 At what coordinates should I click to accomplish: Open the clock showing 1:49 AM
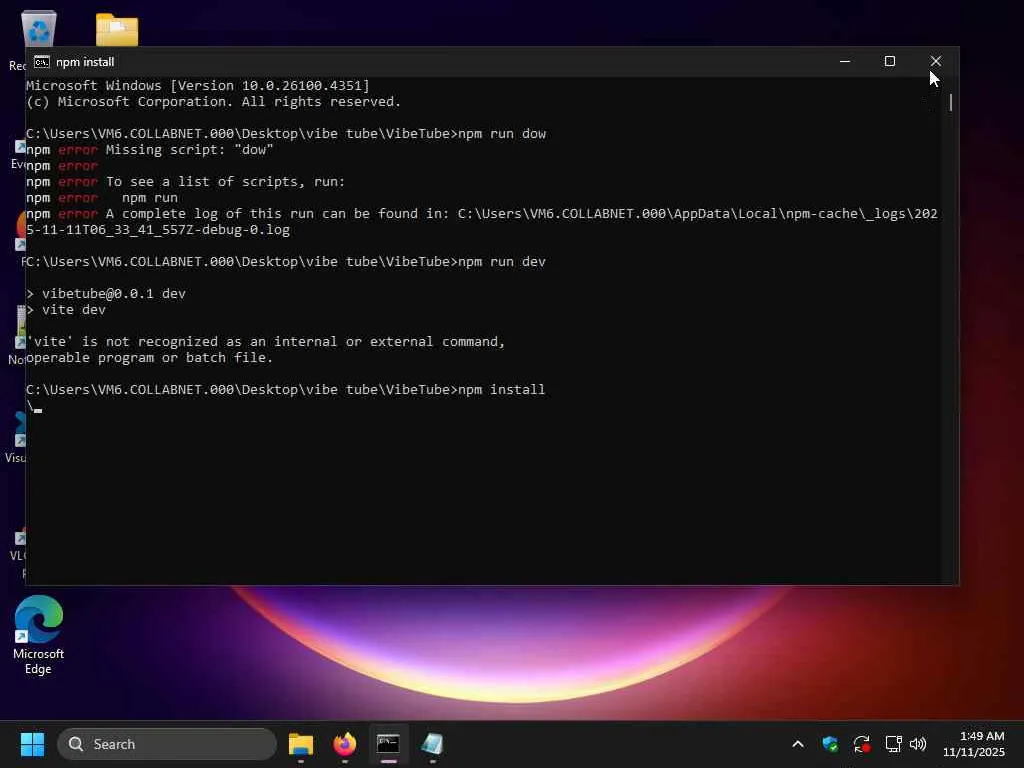pos(974,744)
